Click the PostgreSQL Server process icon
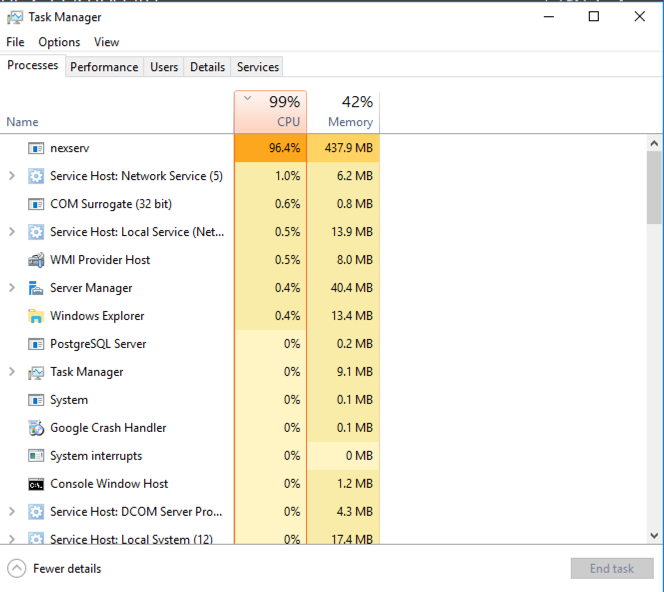The width and height of the screenshot is (664, 592). point(36,344)
